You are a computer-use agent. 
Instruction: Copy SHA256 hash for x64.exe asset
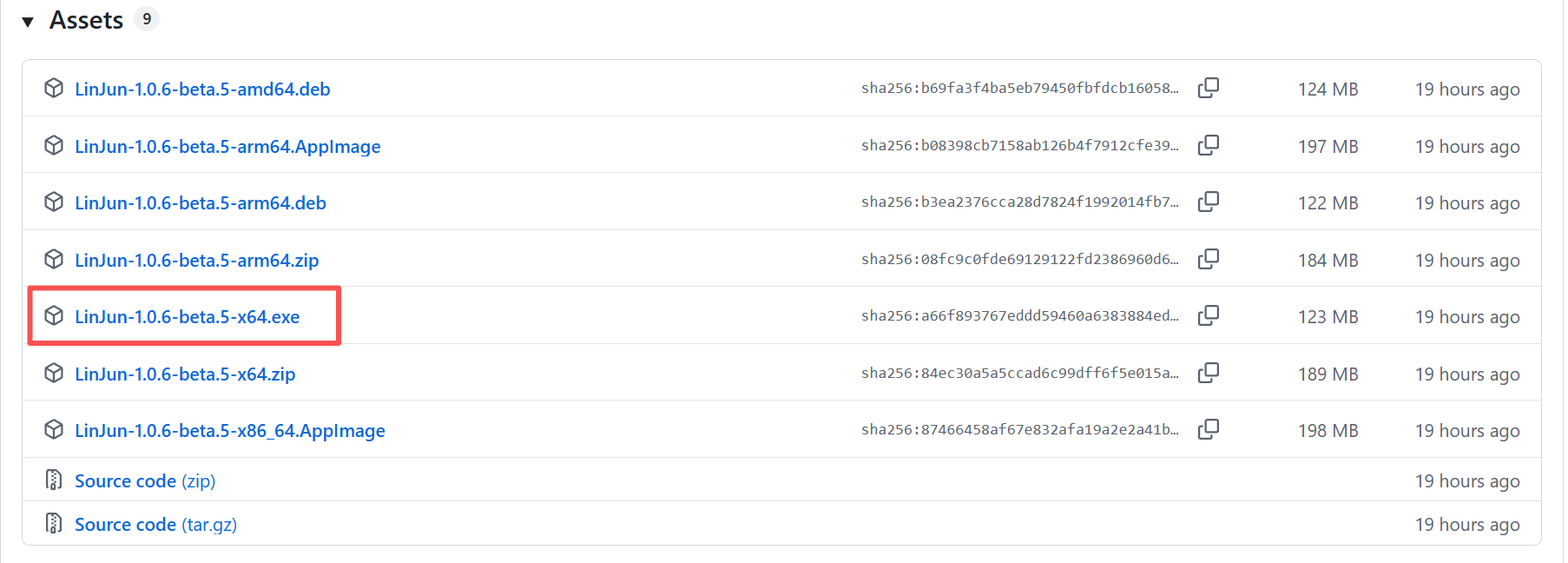[1209, 315]
